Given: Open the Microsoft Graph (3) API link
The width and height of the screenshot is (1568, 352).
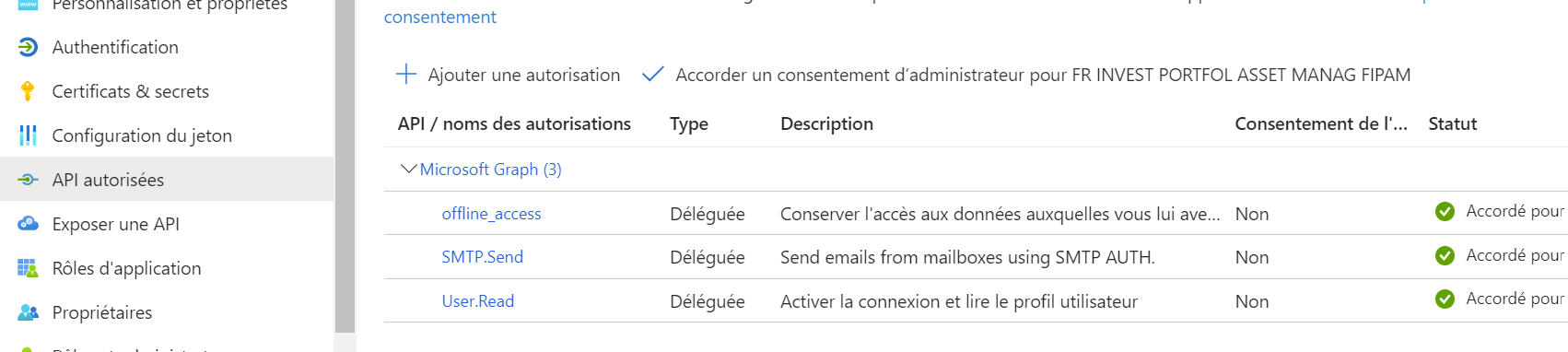Looking at the screenshot, I should pos(490,170).
